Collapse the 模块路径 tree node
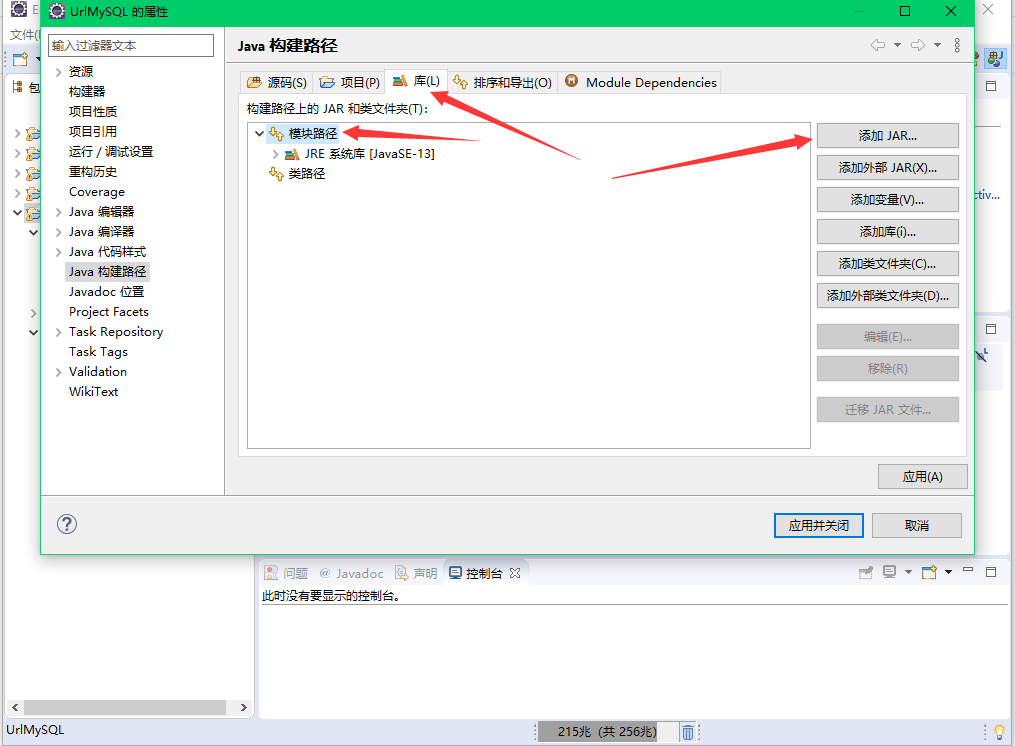 pos(259,132)
